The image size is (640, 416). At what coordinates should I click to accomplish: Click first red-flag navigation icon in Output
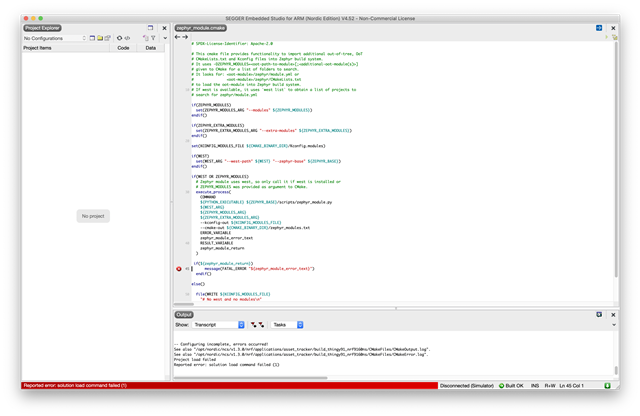(x=253, y=325)
